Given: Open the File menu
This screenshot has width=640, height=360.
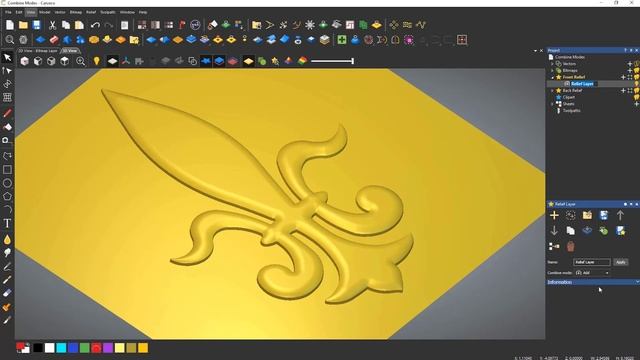Looking at the screenshot, I should tap(8, 12).
